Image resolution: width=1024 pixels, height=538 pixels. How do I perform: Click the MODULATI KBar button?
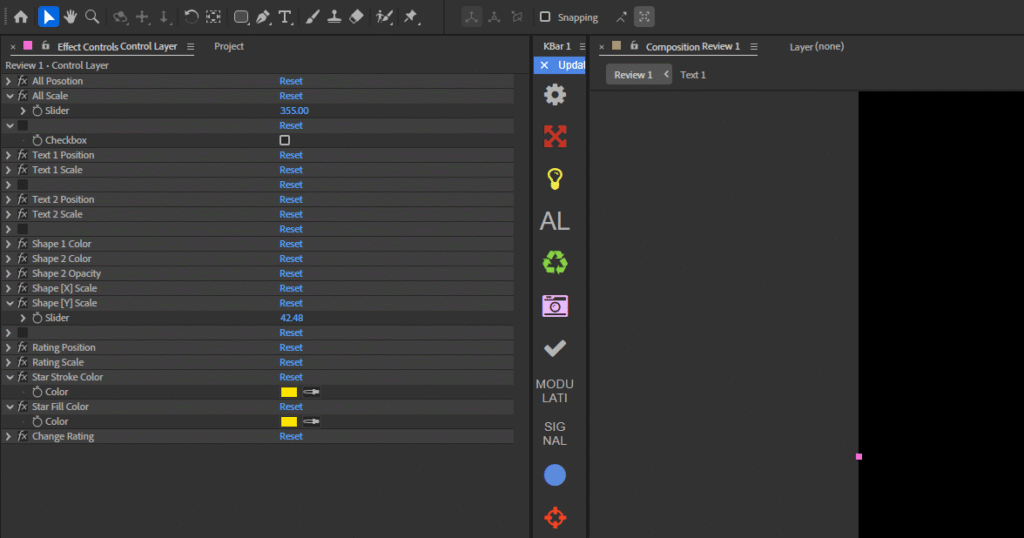coord(554,391)
